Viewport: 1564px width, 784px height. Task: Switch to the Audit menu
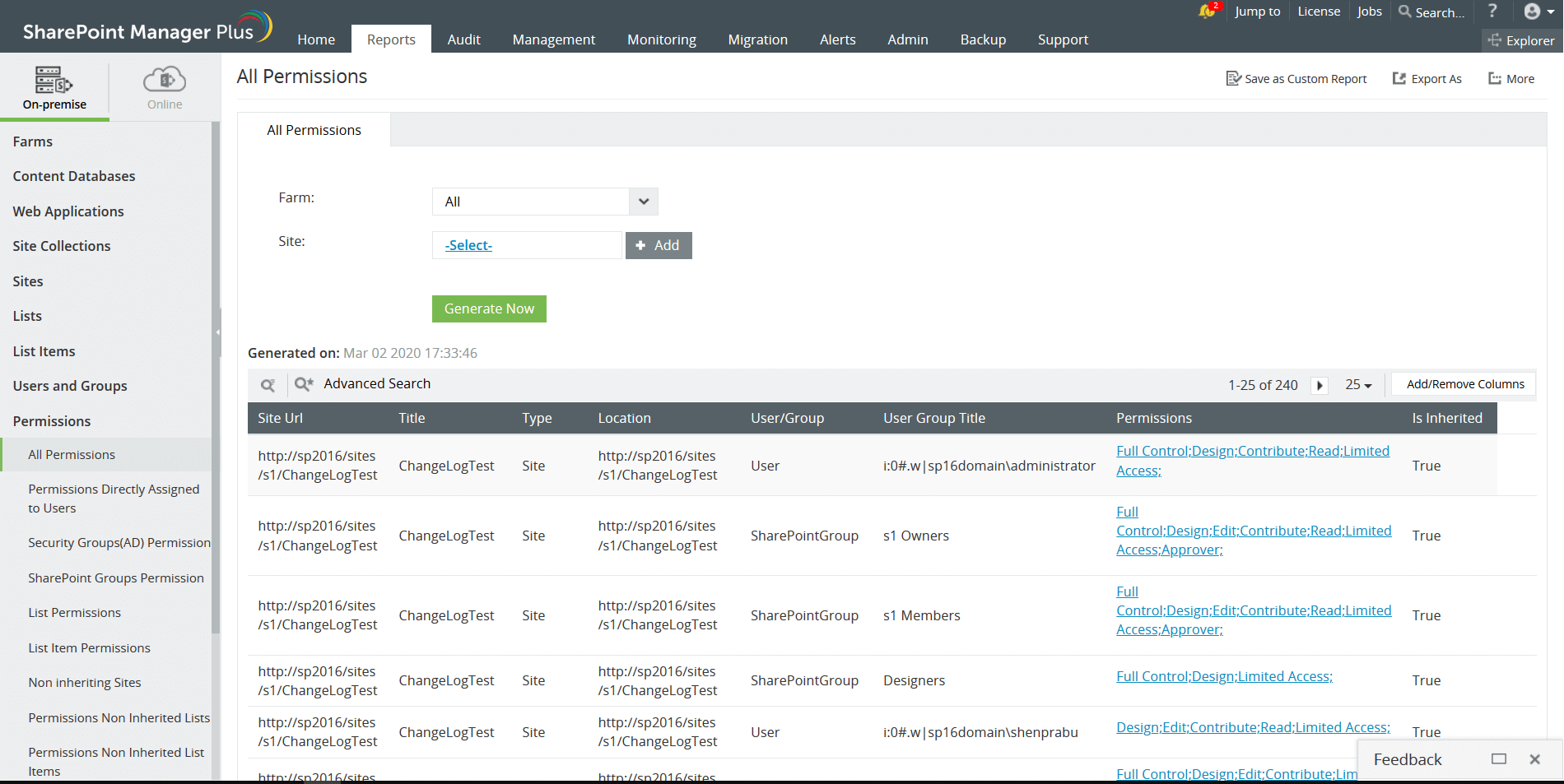tap(463, 39)
